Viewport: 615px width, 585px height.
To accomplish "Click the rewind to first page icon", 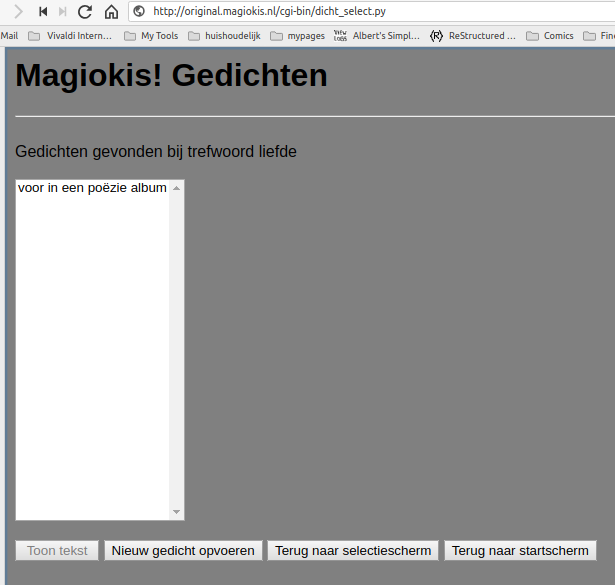I will [x=43, y=12].
